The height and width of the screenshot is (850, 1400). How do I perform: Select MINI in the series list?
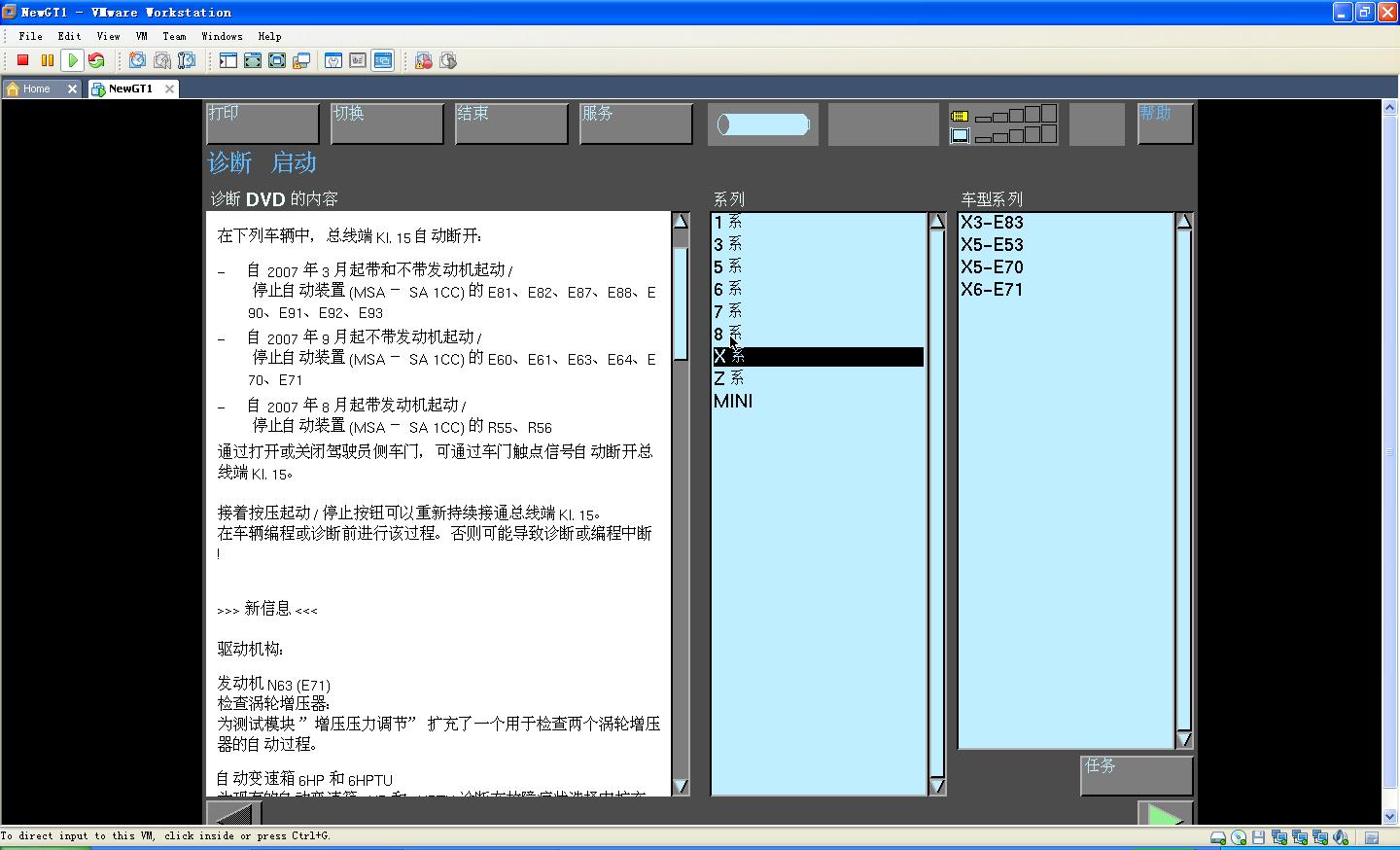click(x=818, y=401)
